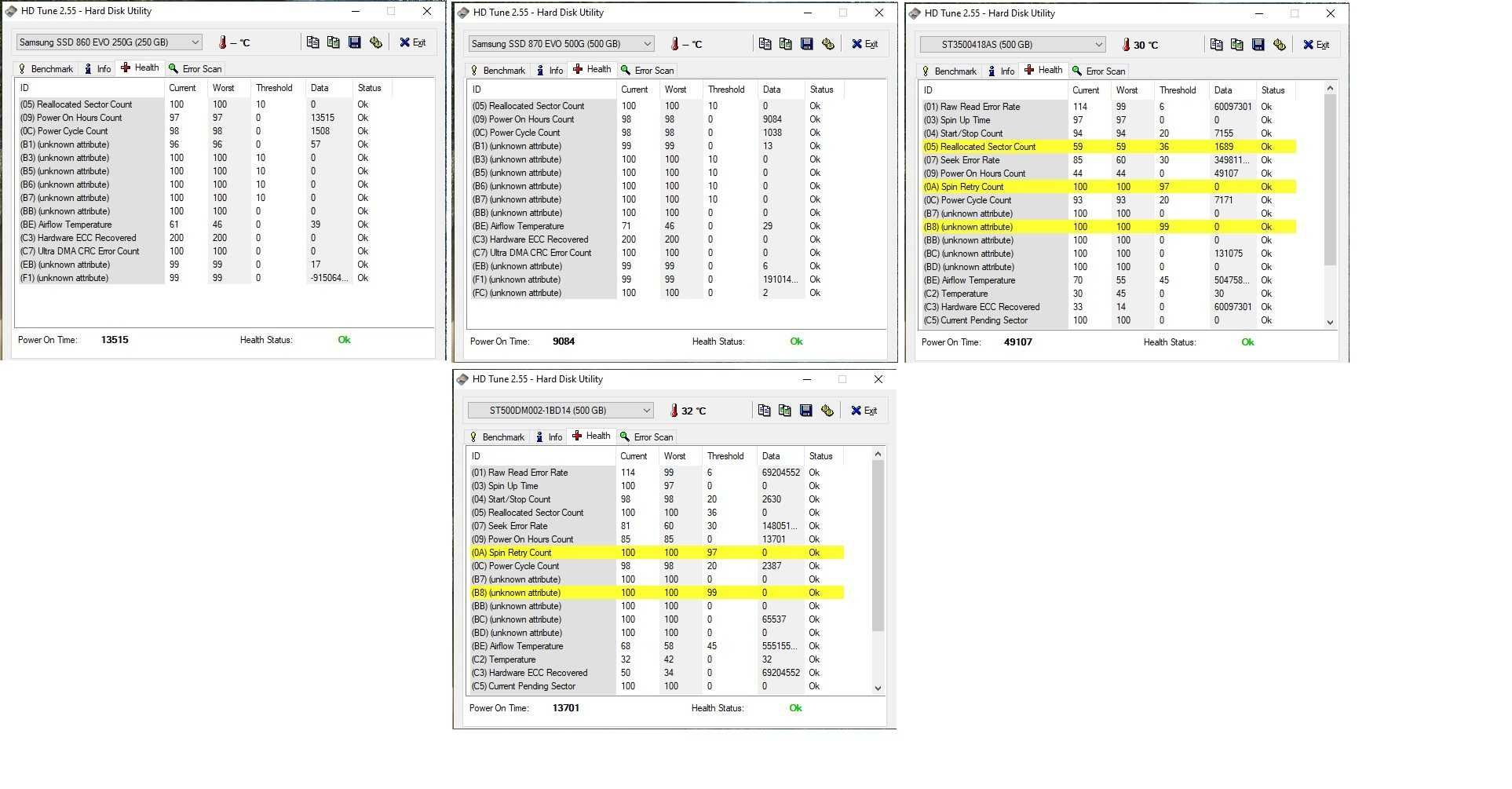
Task: Open options icon in ST3500418AS window
Action: pyautogui.click(x=1280, y=45)
